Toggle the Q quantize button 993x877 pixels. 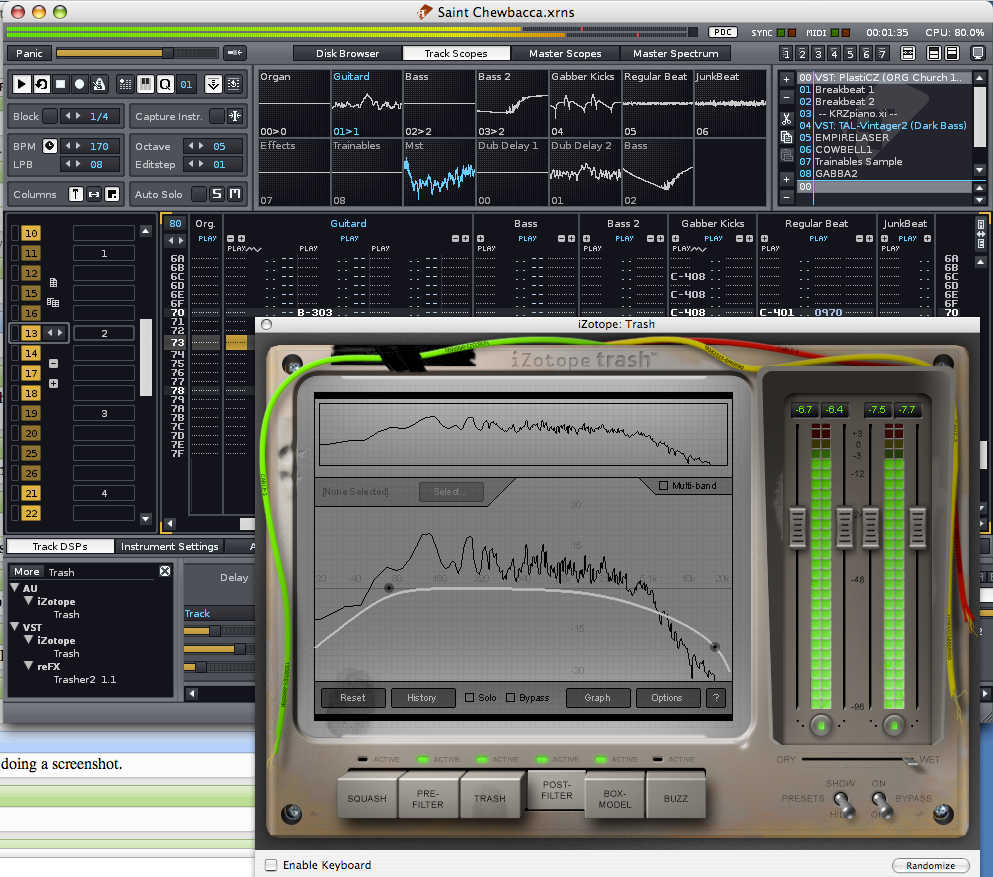click(165, 84)
